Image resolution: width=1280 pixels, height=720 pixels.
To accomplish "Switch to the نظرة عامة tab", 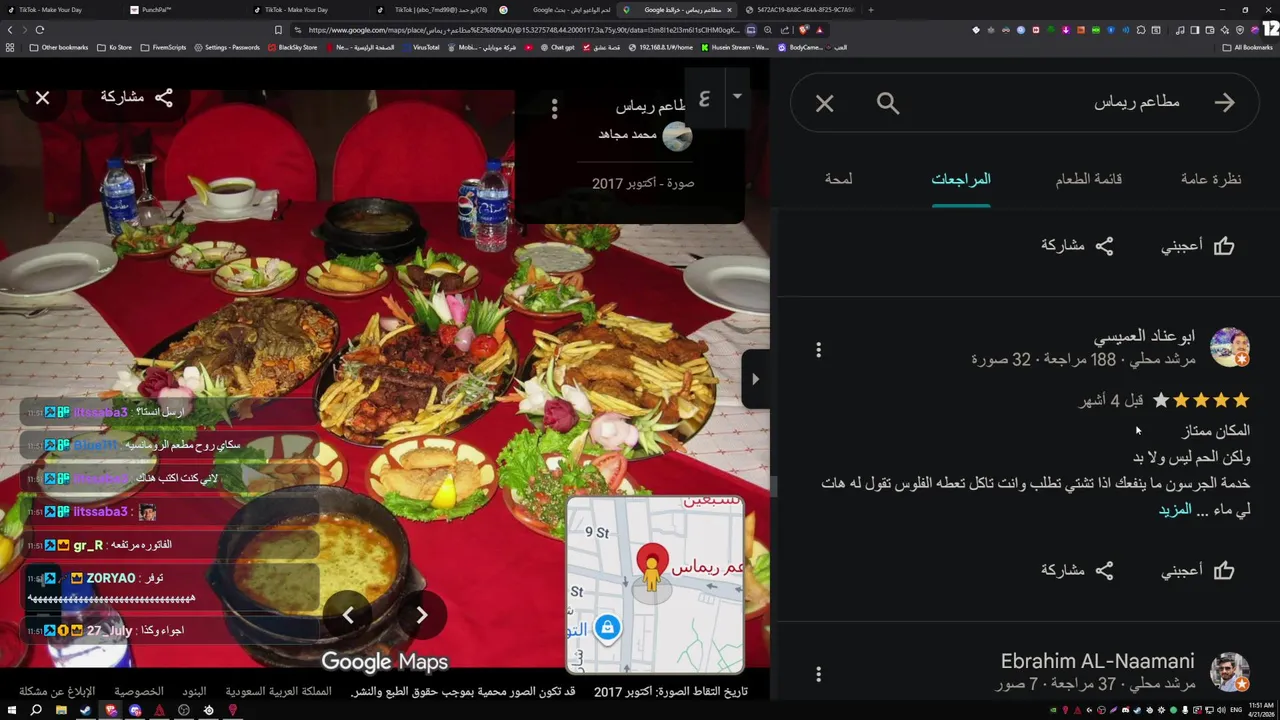I will (1211, 179).
